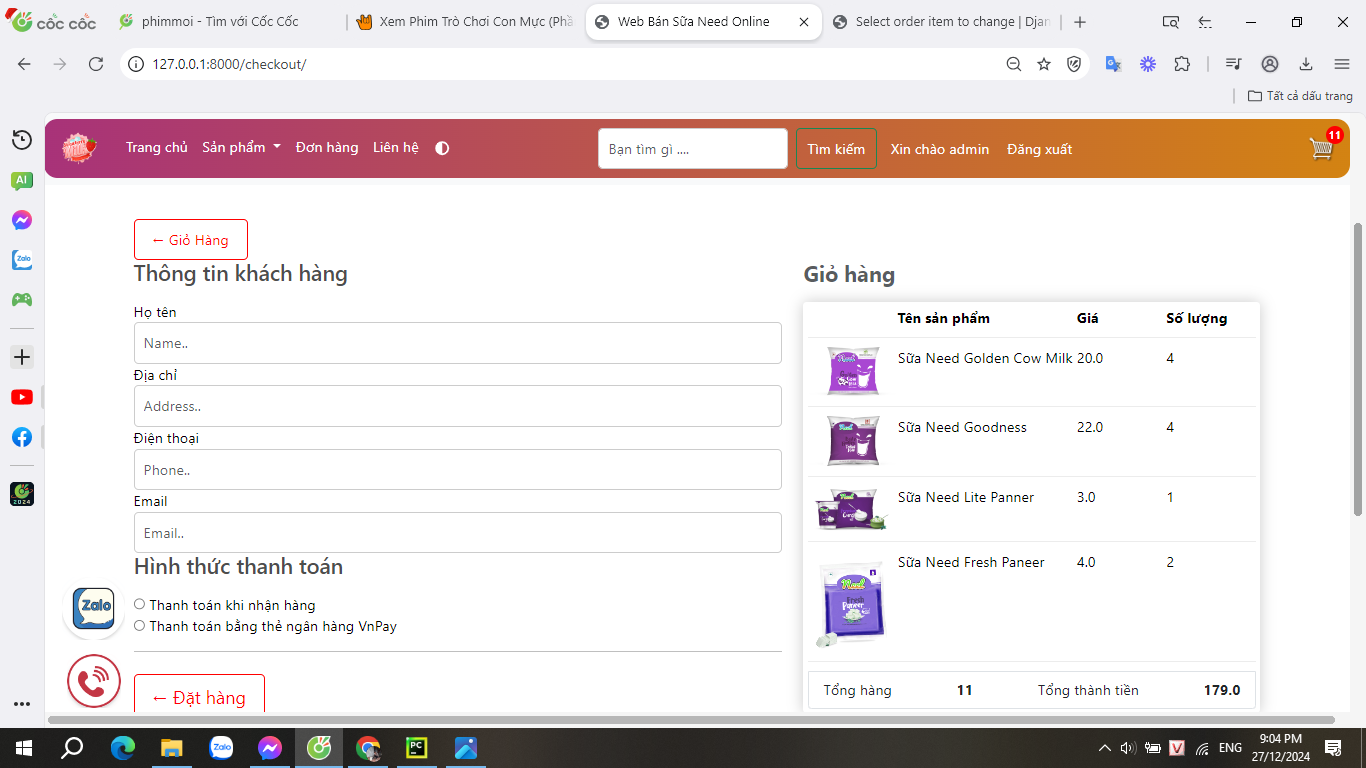Click the milk shop logo in navbar
Viewport: 1366px width, 768px height.
click(79, 148)
